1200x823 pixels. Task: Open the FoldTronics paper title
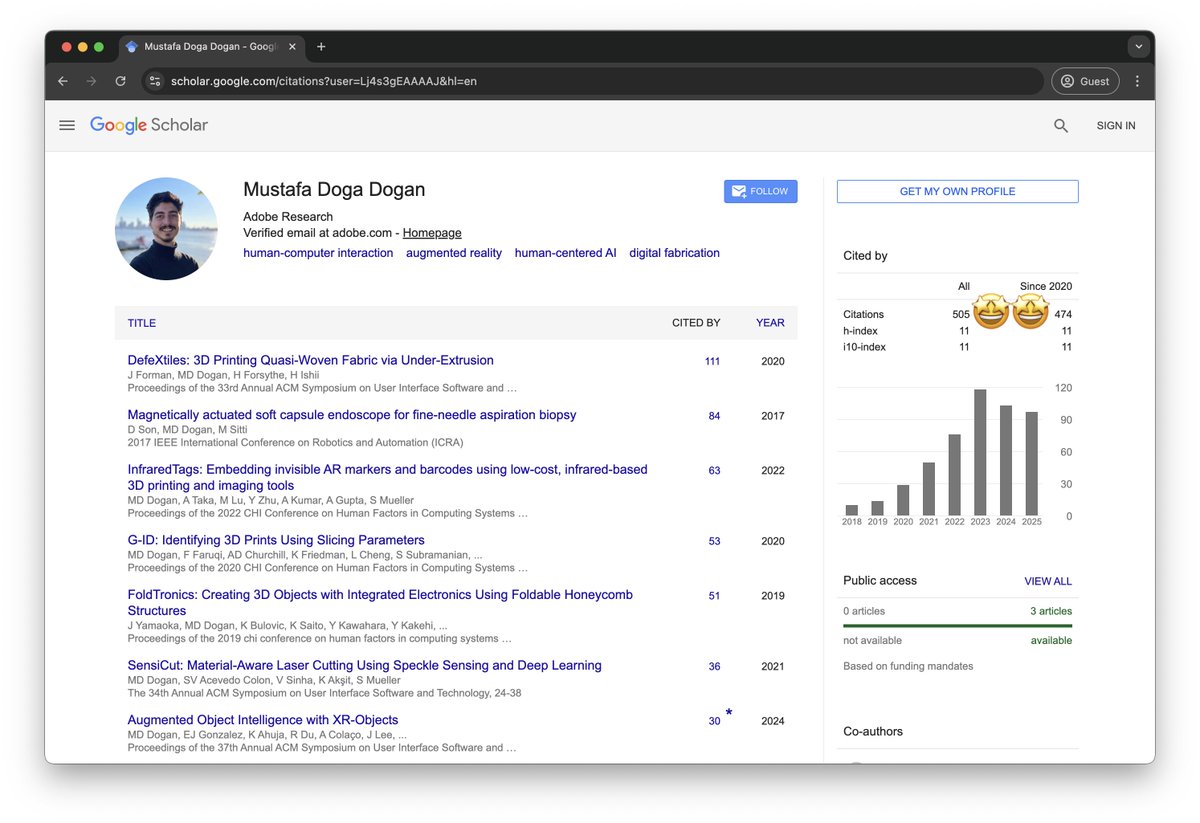point(380,602)
